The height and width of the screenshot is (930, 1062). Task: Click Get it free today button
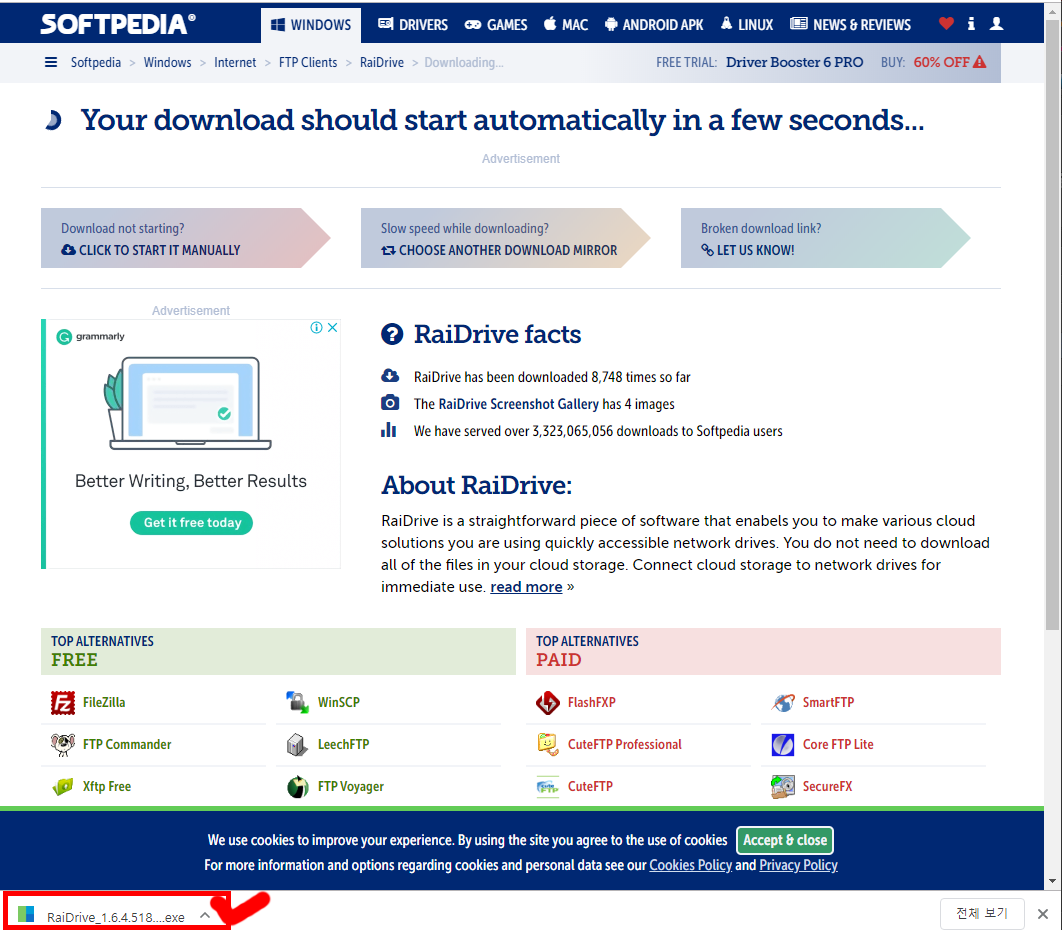point(192,522)
